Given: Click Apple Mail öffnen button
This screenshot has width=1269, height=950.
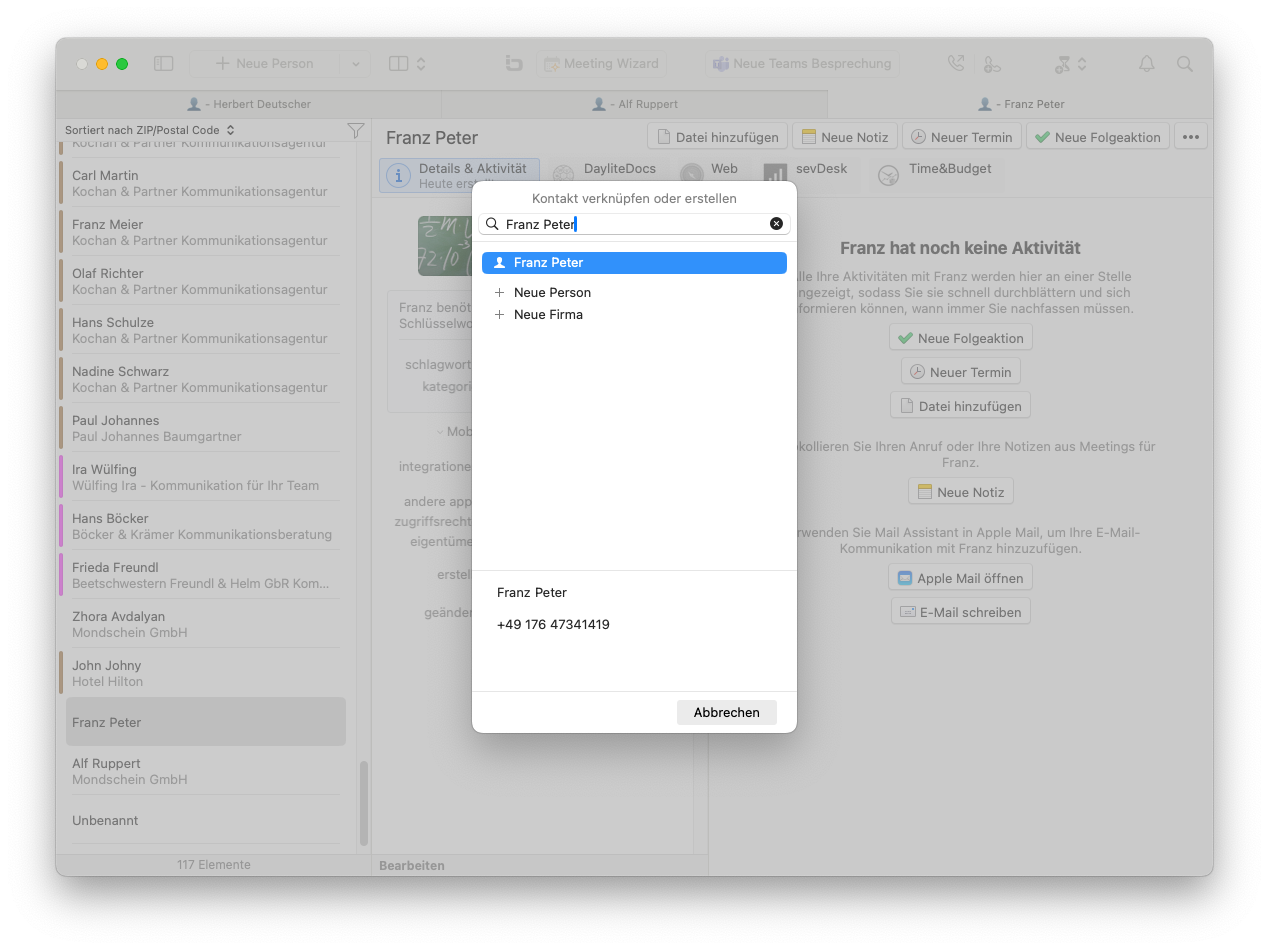Looking at the screenshot, I should click(960, 578).
